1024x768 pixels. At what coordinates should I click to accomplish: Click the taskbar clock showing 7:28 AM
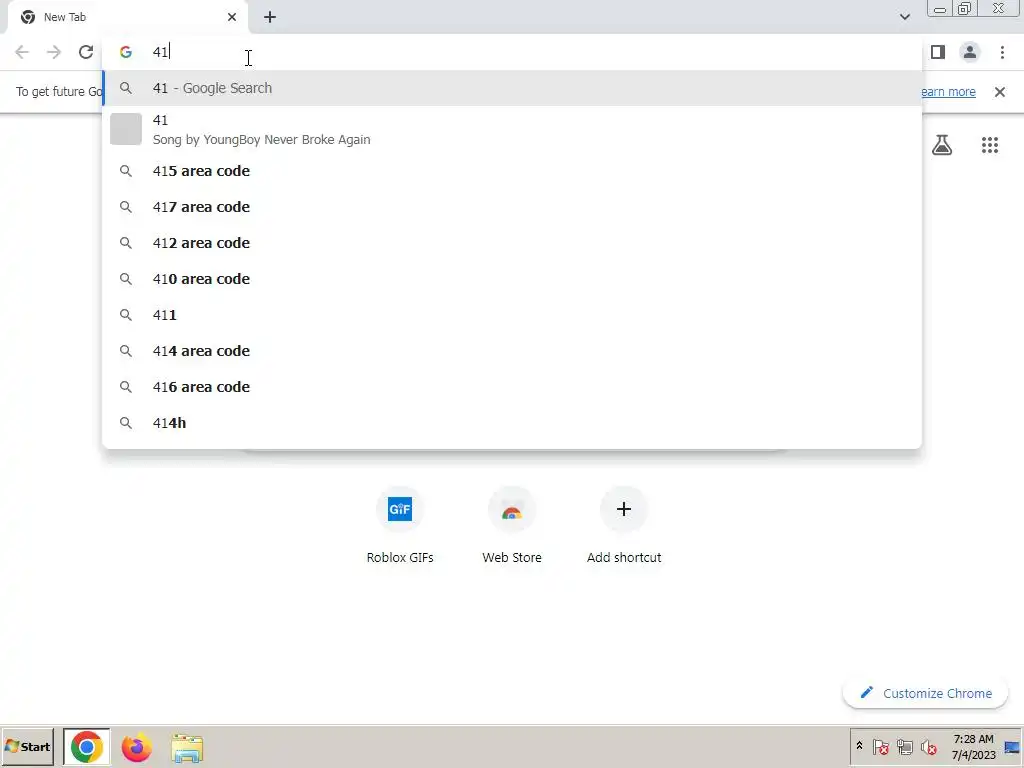(x=973, y=747)
